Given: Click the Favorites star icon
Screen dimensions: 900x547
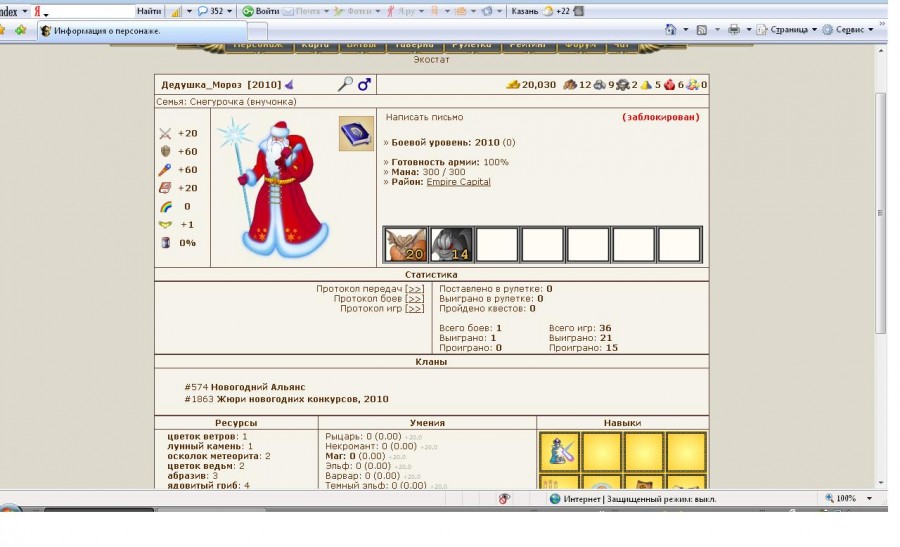Looking at the screenshot, I should click(x=3, y=29).
